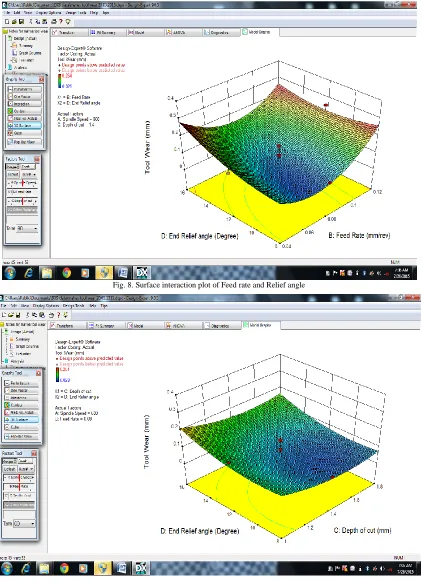Switch Factors Tool to Sheet in depth of cut window
Viewport: 422px width, 583px height.
(25, 461)
